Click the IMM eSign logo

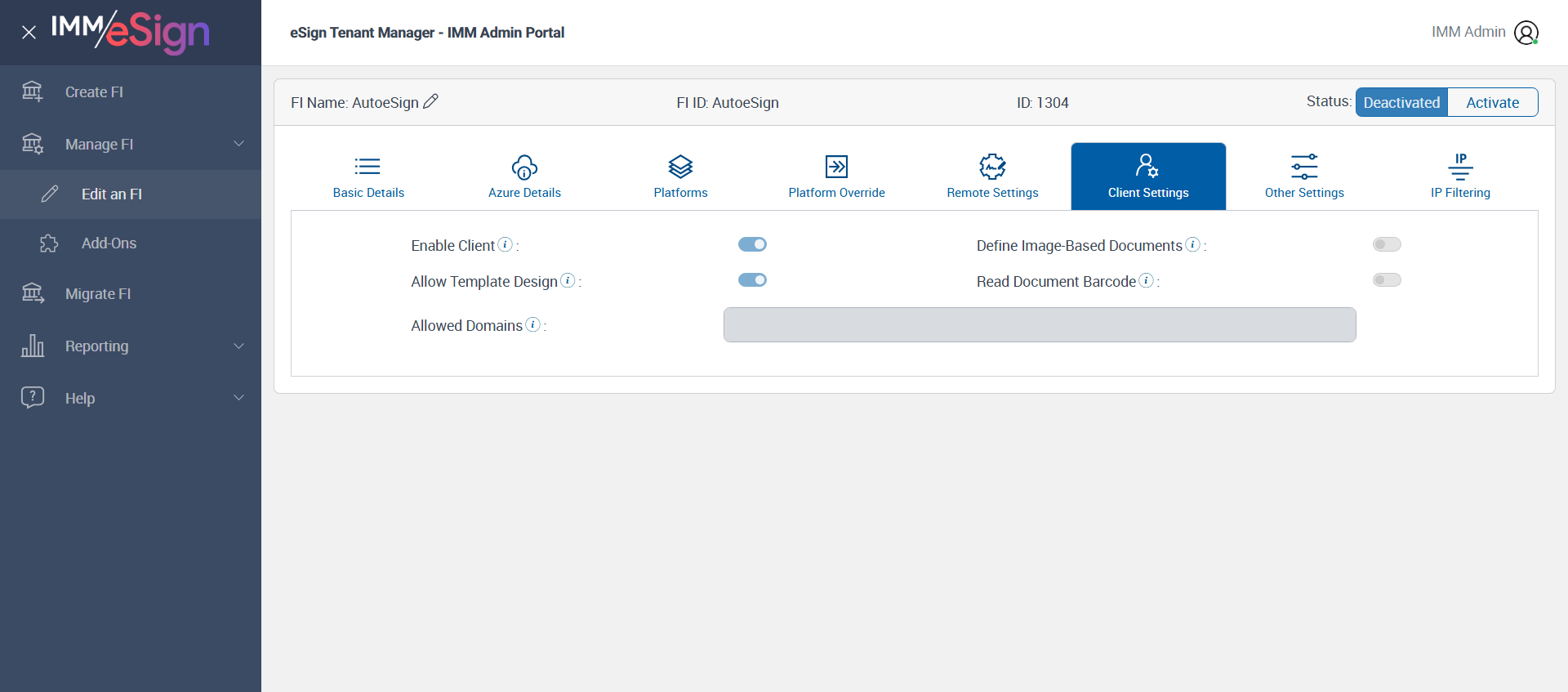point(131,32)
